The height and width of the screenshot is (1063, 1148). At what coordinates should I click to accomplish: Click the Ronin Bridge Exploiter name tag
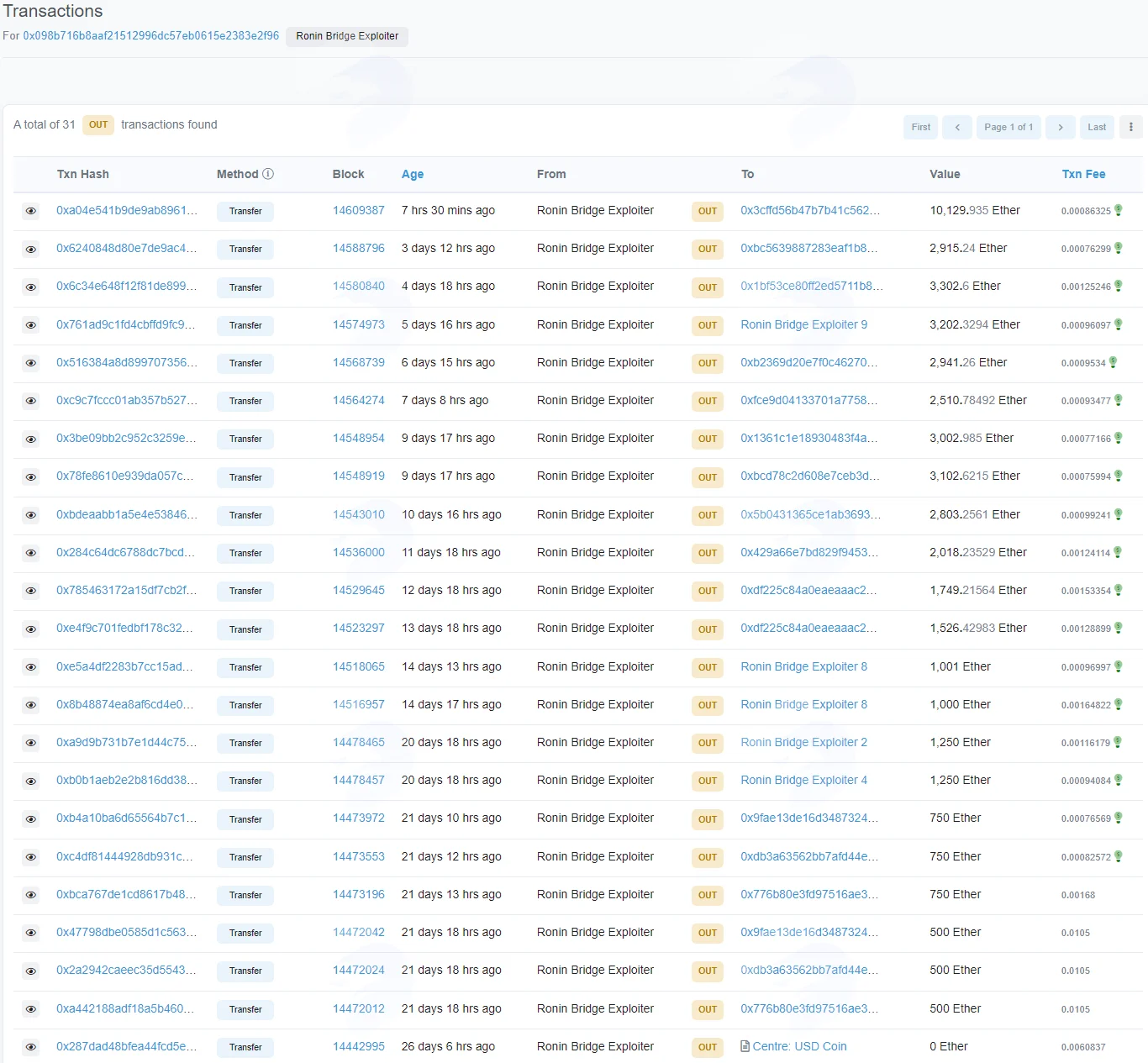tap(347, 36)
